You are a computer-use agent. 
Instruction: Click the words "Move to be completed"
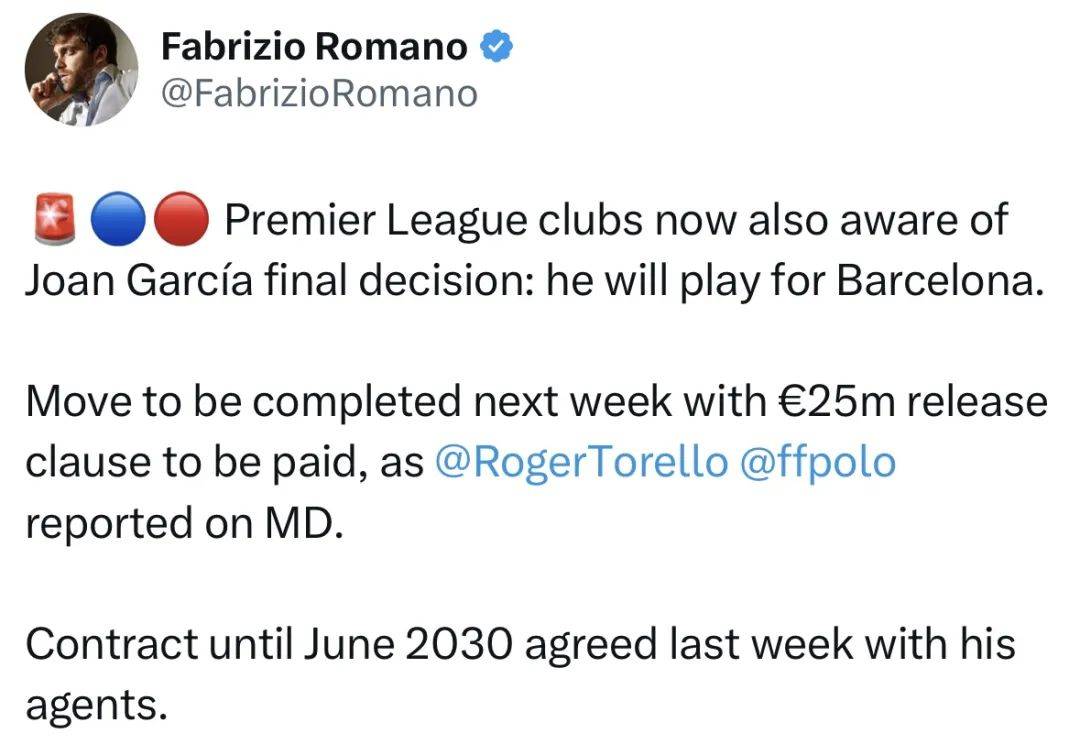point(242,403)
